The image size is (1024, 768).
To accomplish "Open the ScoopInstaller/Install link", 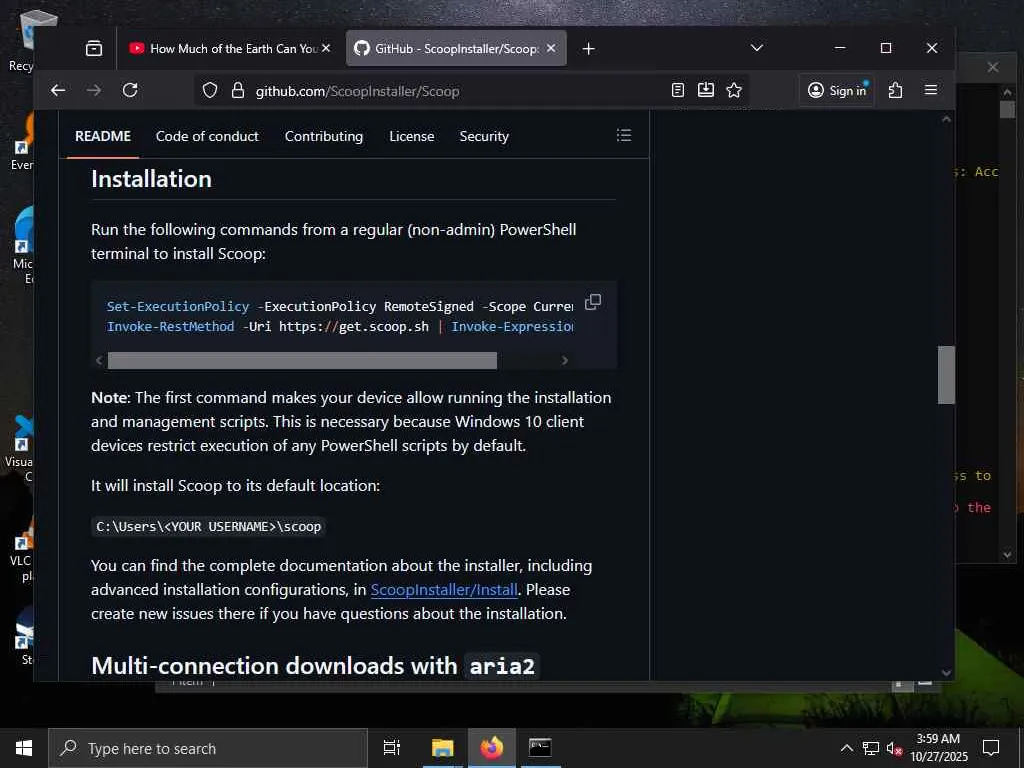I will 444,590.
